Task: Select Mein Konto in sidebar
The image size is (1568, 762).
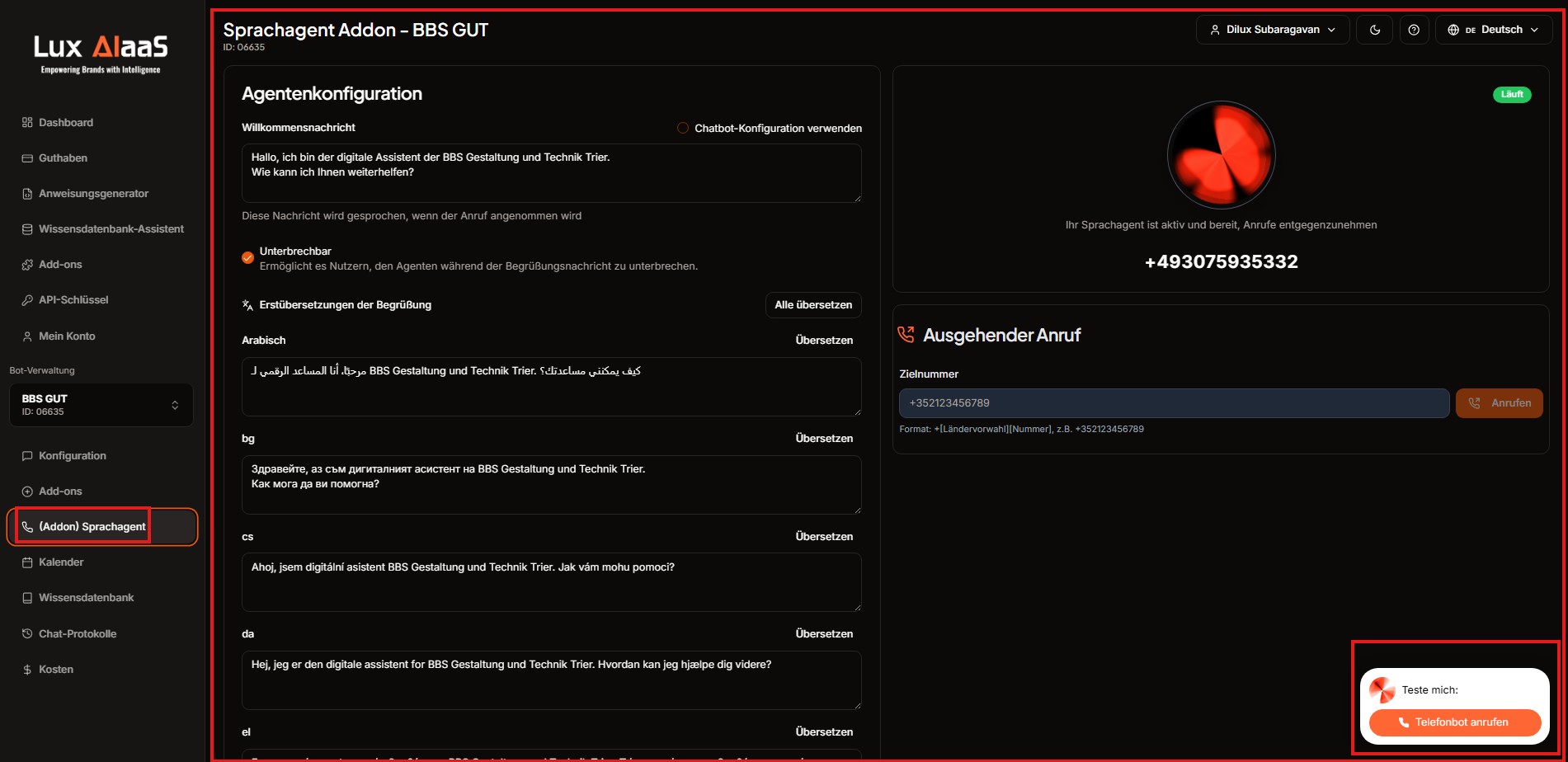Action: coord(67,336)
